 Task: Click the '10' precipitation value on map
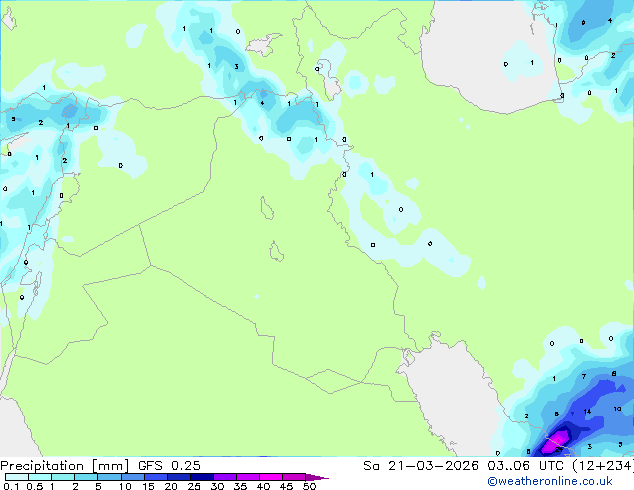coord(617,409)
